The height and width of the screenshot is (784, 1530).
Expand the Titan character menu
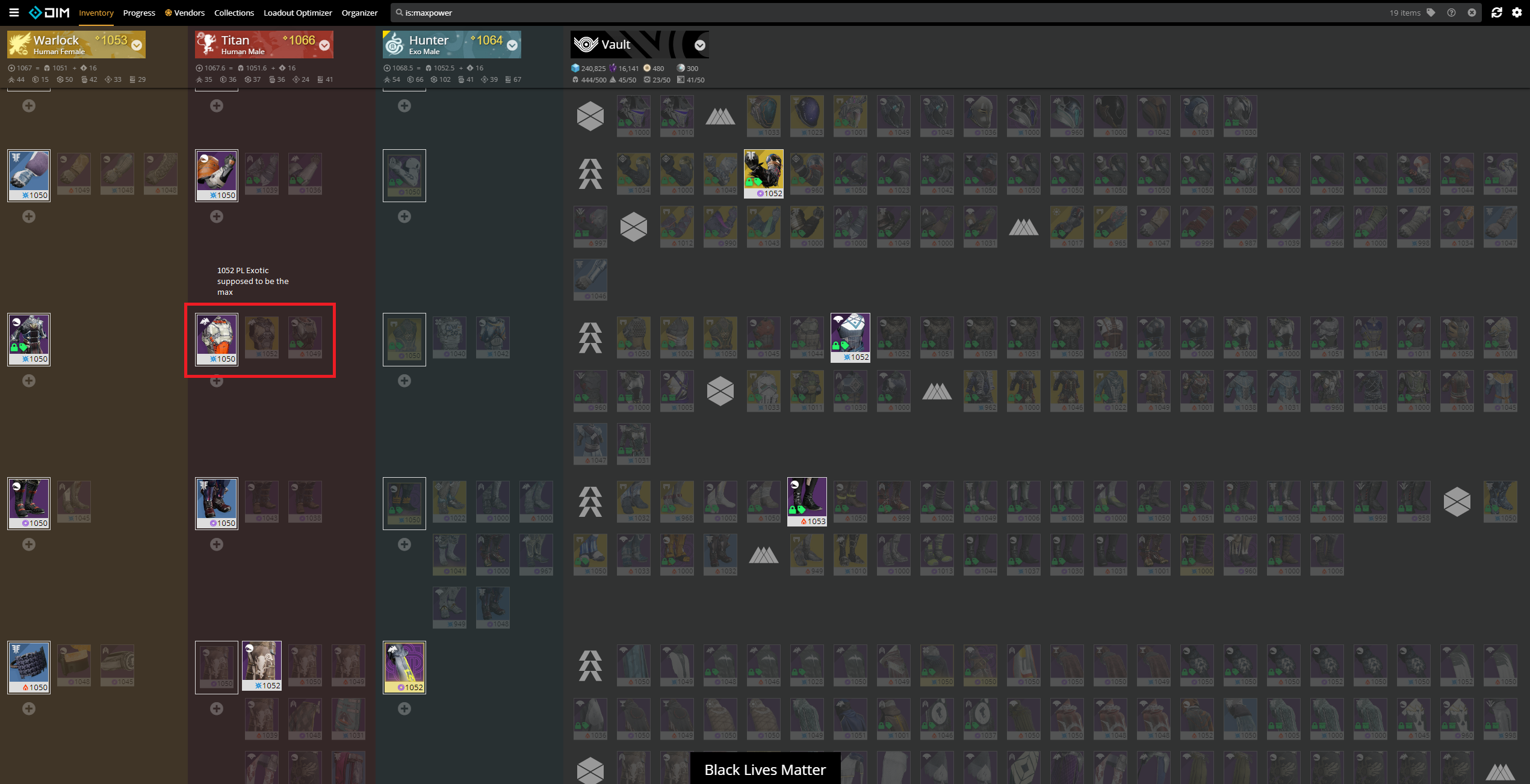pyautogui.click(x=324, y=45)
